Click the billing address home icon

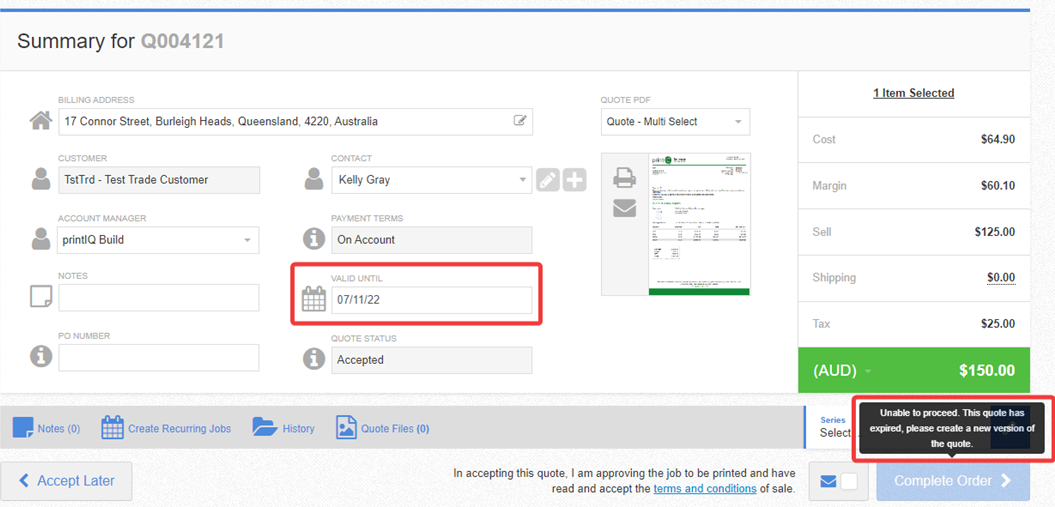(41, 122)
